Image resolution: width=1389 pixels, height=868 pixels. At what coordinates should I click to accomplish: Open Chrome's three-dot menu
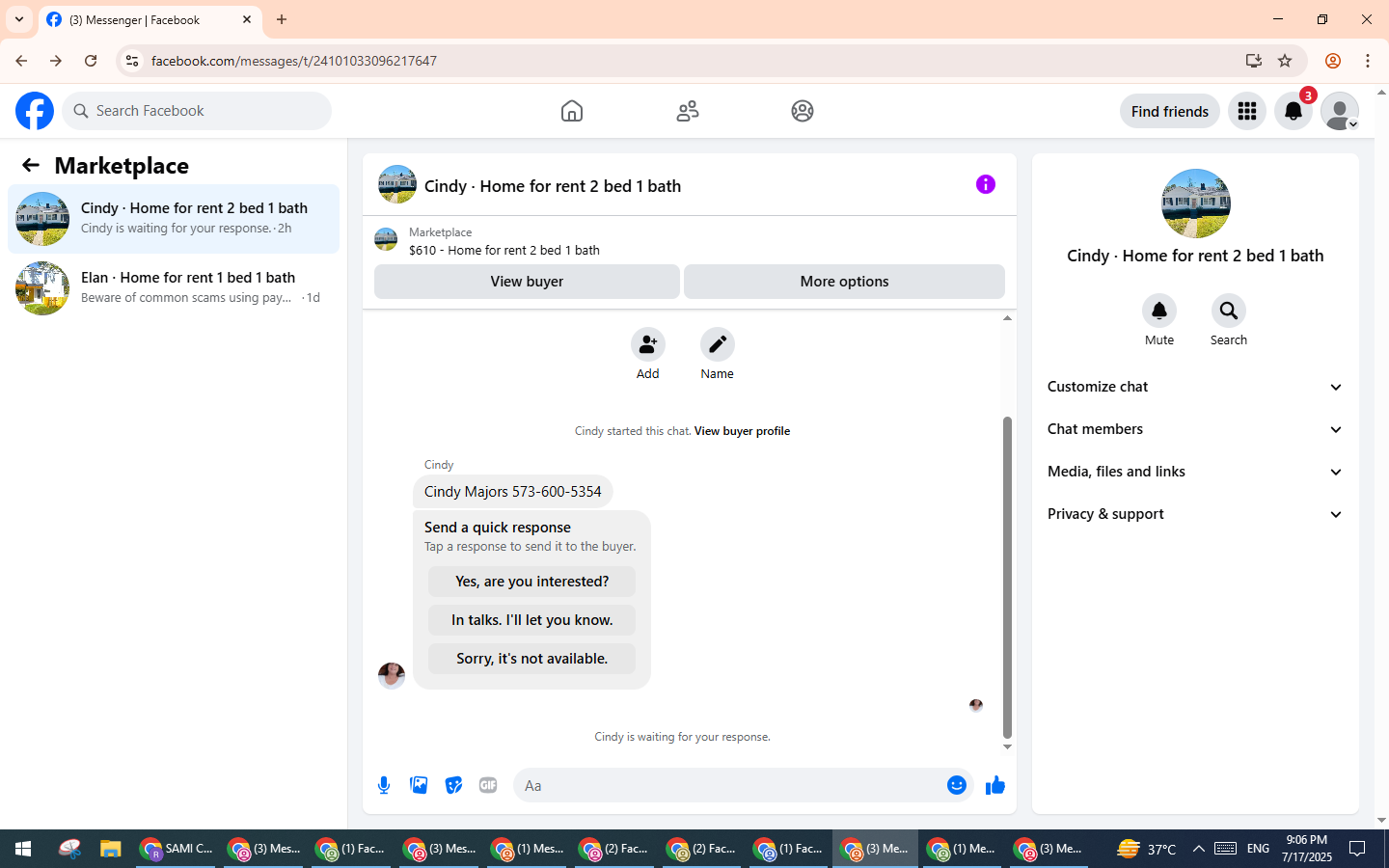click(x=1368, y=61)
